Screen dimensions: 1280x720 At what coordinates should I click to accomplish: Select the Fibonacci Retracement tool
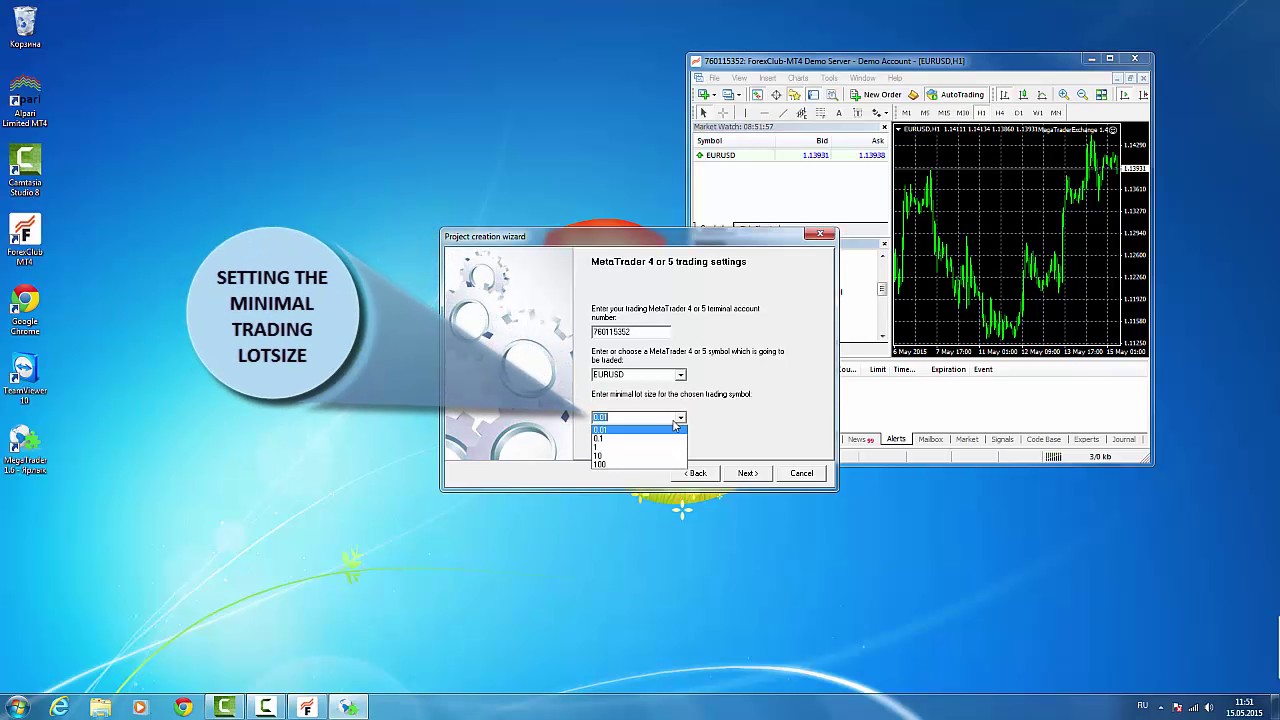tap(820, 113)
